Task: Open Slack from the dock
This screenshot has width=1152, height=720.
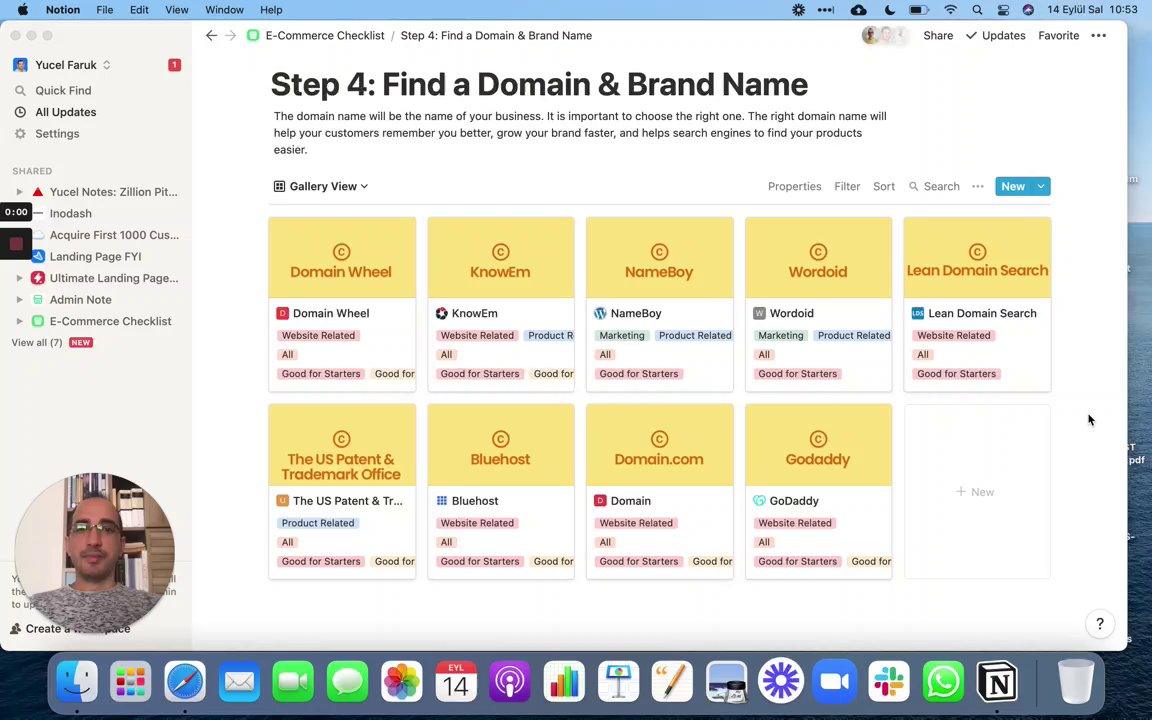Action: coord(889,682)
